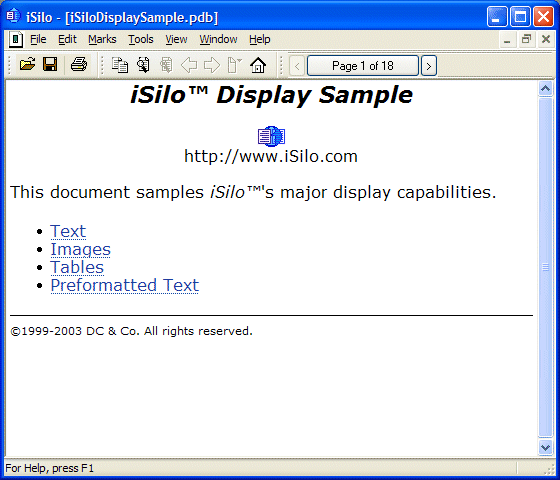Print the document with the printer icon
Viewport: 560px width, 480px height.
pos(79,65)
